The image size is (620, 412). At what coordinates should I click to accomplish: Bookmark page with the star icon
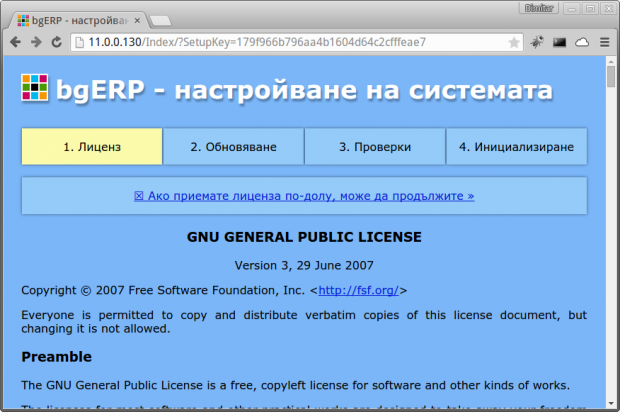pyautogui.click(x=514, y=42)
